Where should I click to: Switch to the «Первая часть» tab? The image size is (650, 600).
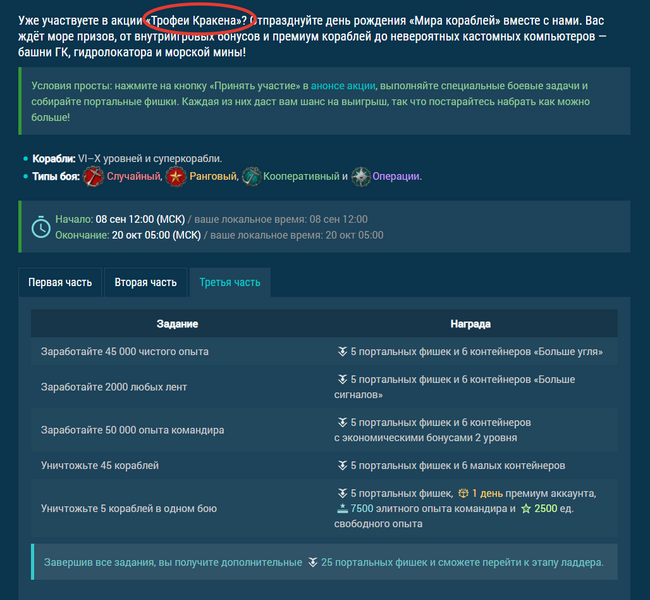pos(60,282)
